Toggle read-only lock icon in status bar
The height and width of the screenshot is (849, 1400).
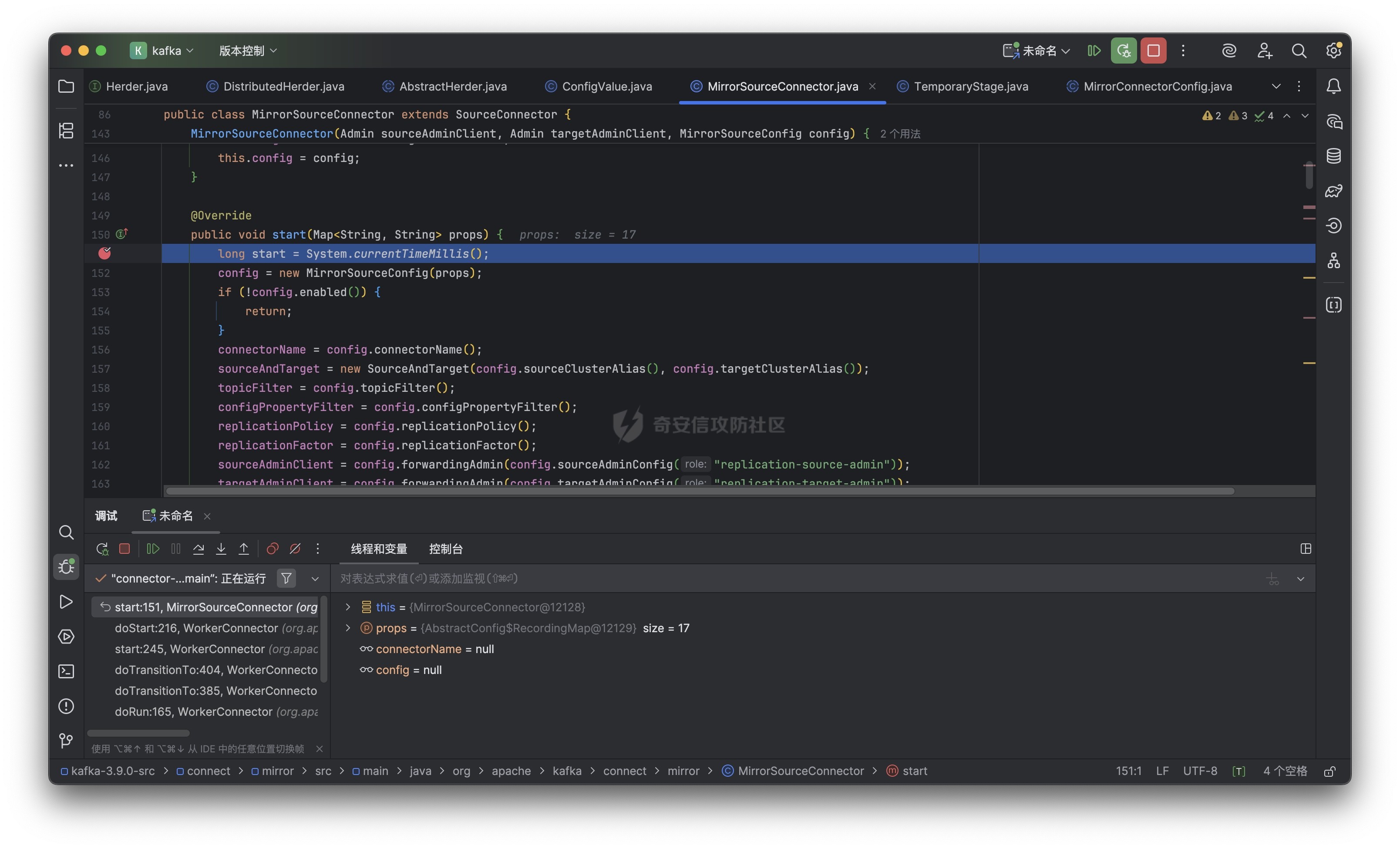coord(1329,771)
